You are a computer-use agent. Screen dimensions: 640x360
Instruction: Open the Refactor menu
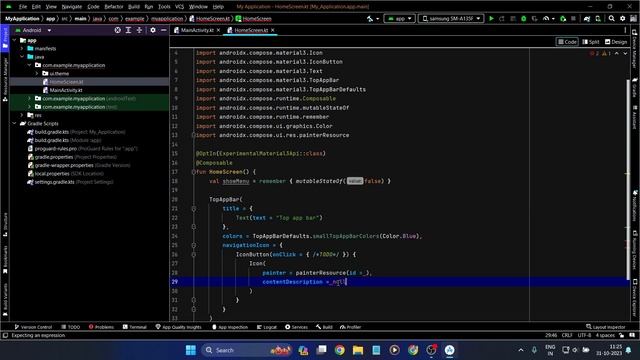click(113, 7)
